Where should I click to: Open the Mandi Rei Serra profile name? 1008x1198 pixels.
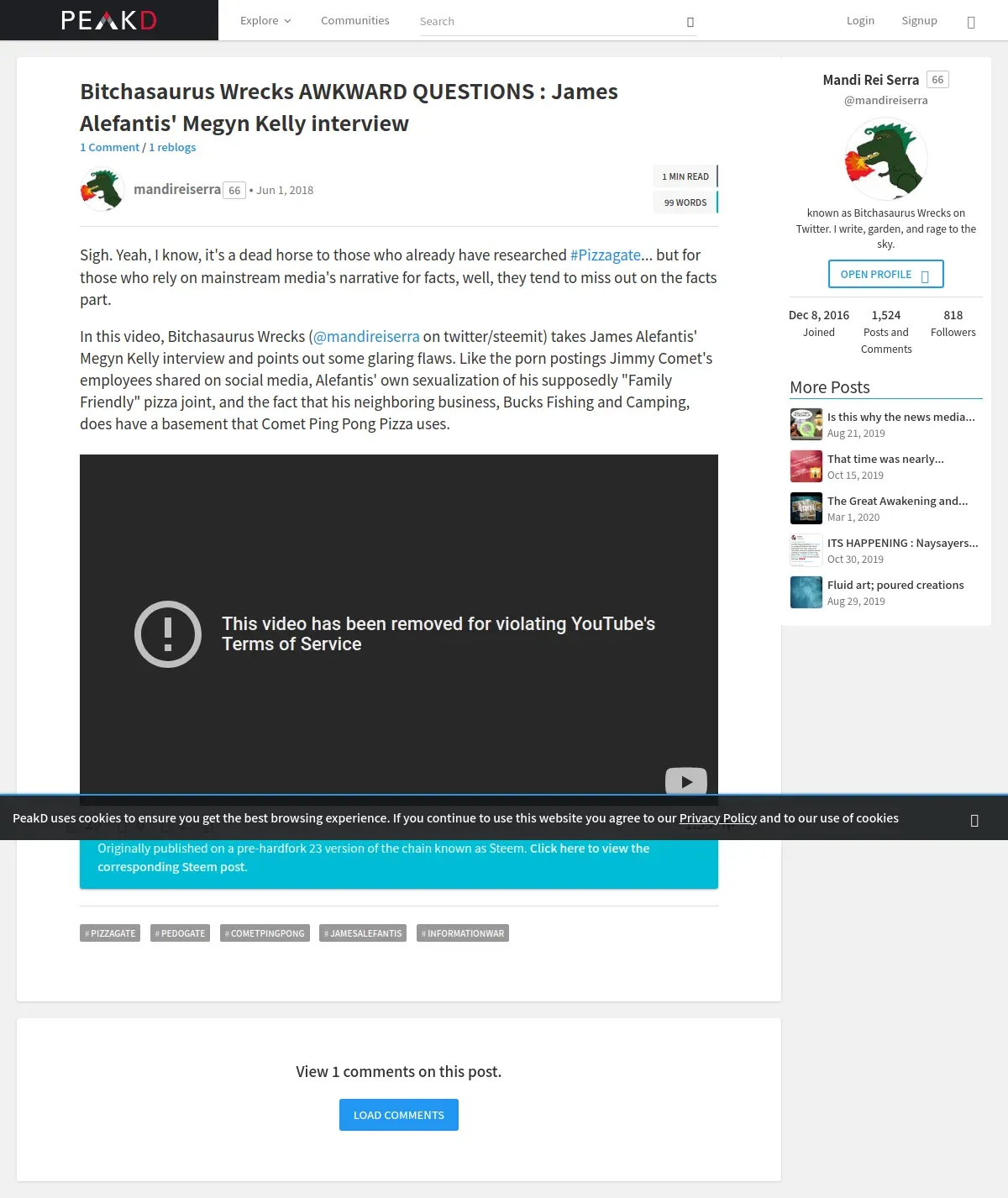[x=871, y=80]
